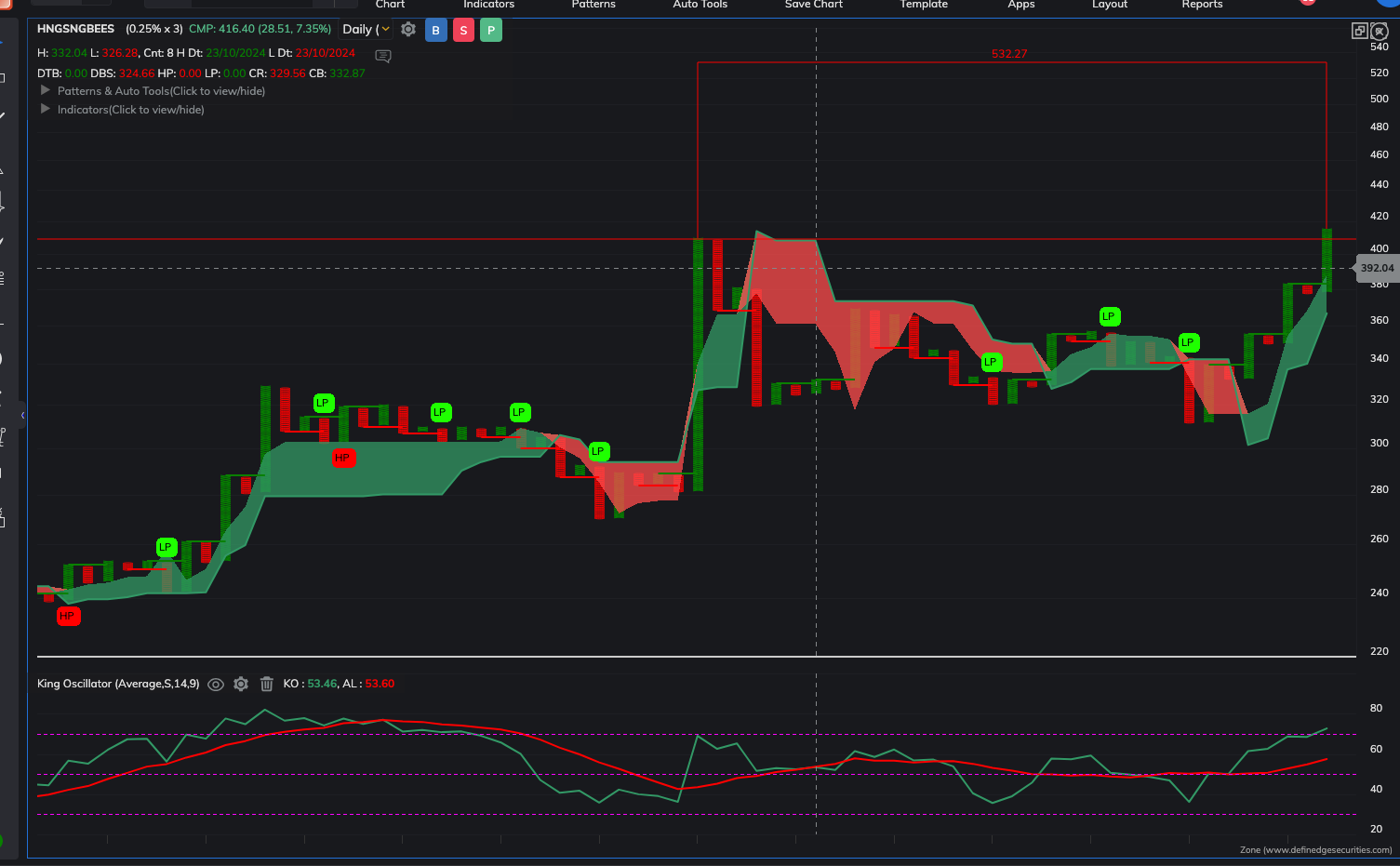The width and height of the screenshot is (1400, 866).
Task: Toggle King Oscillator visibility eye
Action: 216,684
